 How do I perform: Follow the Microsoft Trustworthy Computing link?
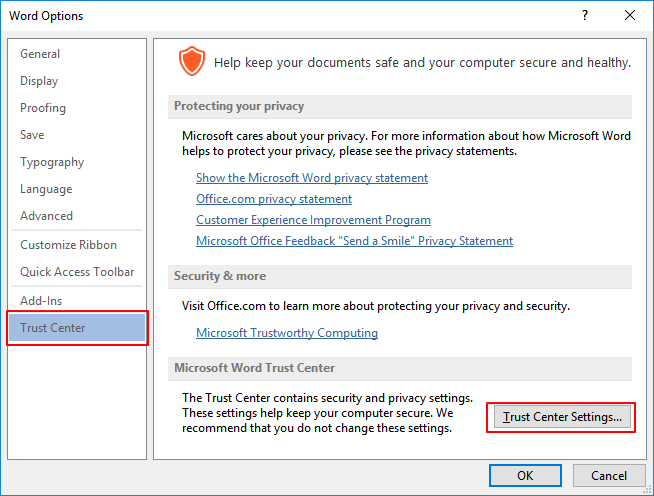click(287, 333)
